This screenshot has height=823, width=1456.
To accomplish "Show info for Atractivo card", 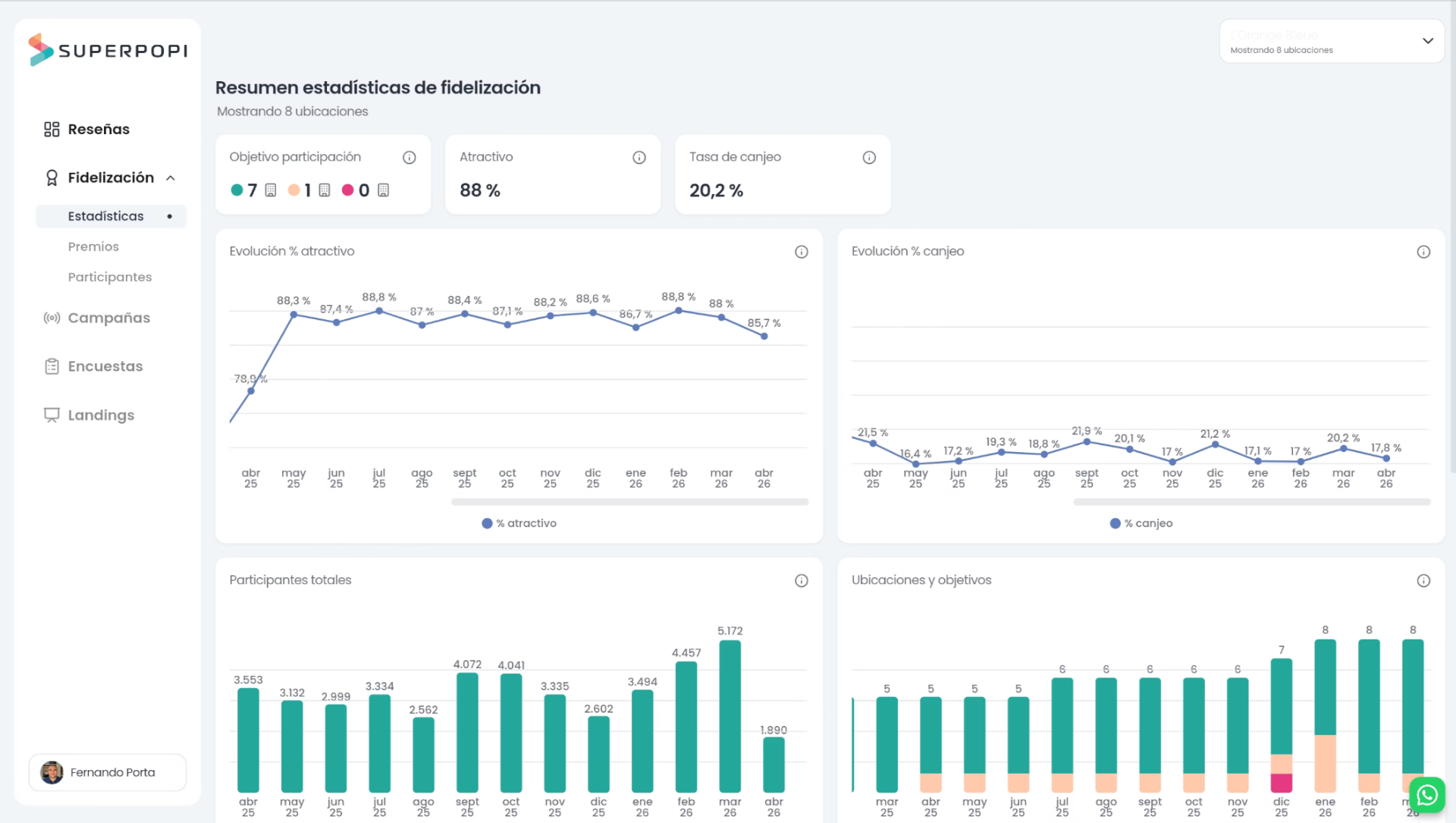I will 639,158.
